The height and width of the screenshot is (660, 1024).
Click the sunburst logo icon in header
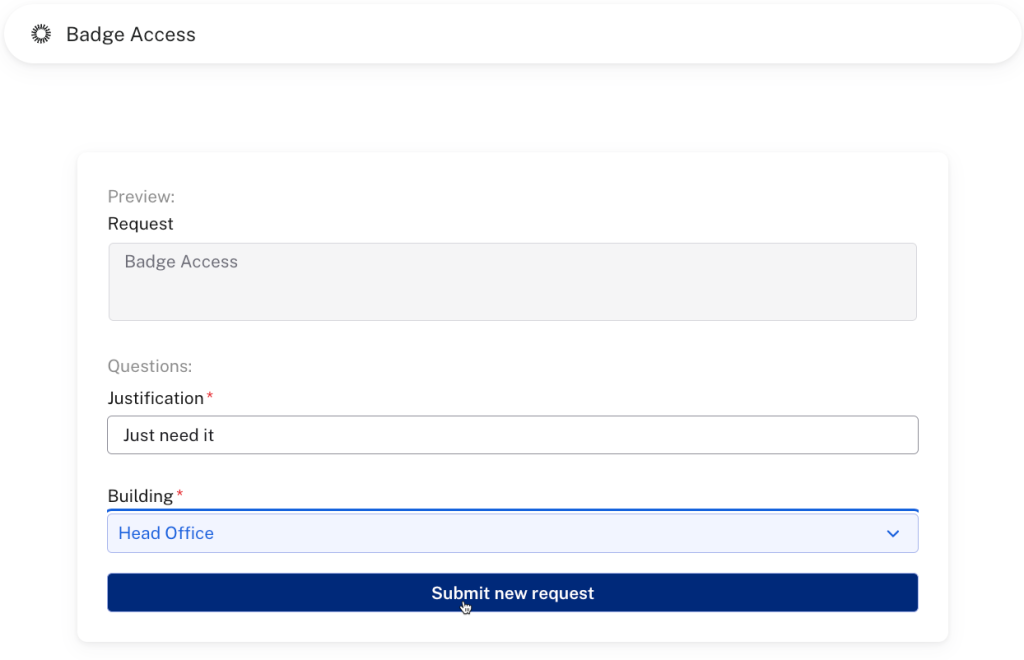pyautogui.click(x=41, y=34)
